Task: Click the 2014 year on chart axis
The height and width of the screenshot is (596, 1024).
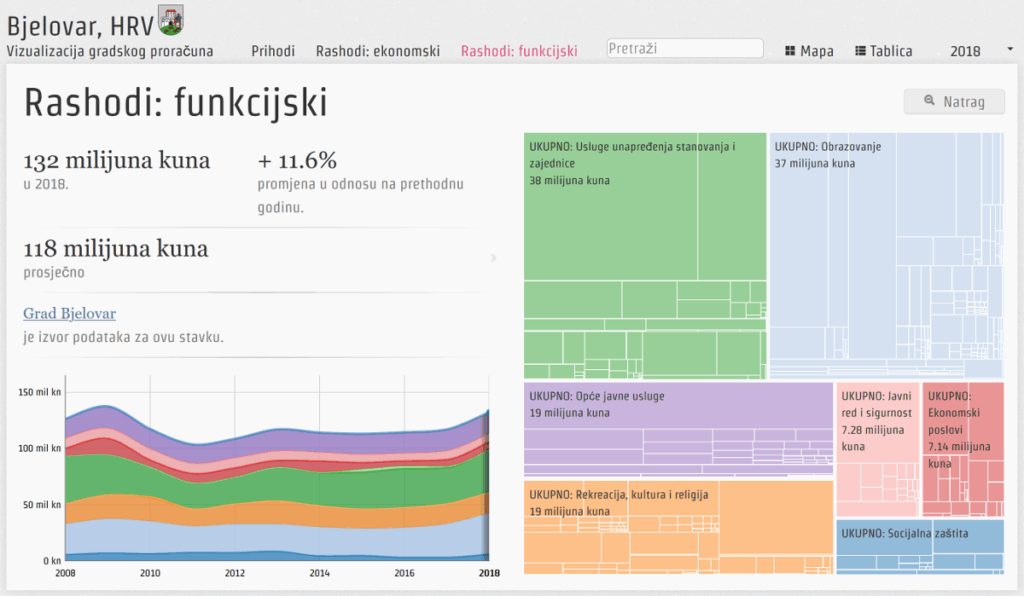Action: (x=319, y=574)
